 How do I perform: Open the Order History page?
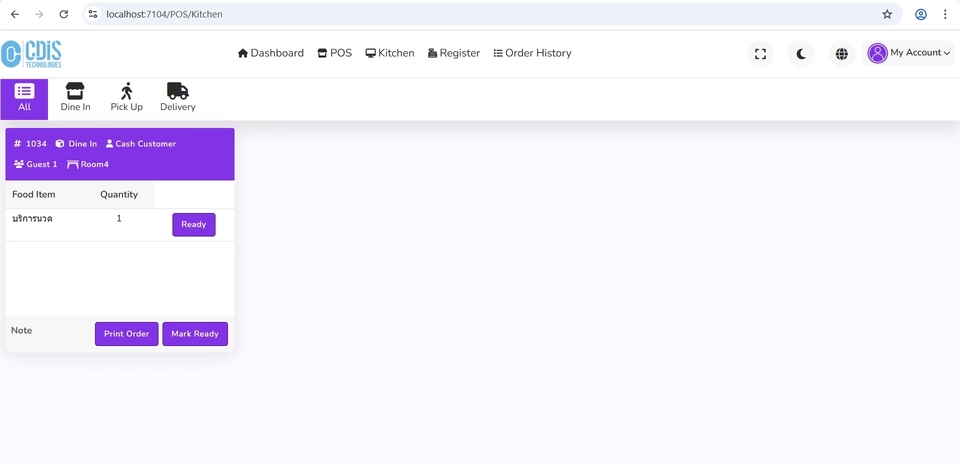(x=532, y=53)
